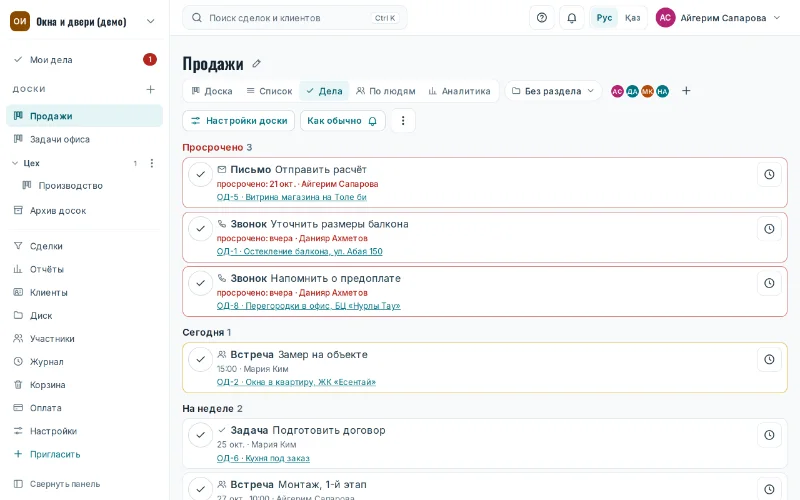Open Диск in the sidebar

tap(84, 315)
